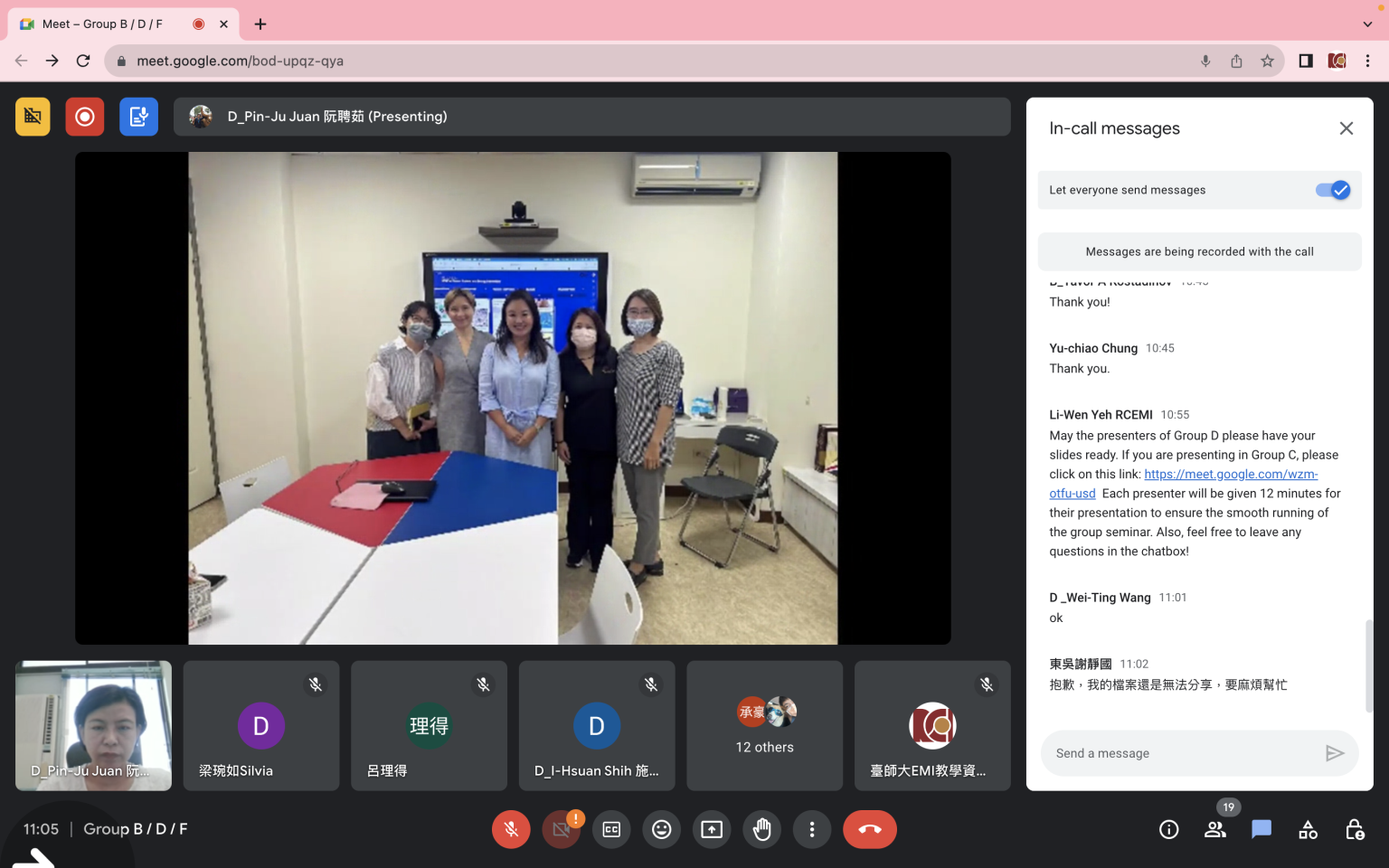Open the Chrome profile avatar
1389x868 pixels.
pyautogui.click(x=1337, y=61)
